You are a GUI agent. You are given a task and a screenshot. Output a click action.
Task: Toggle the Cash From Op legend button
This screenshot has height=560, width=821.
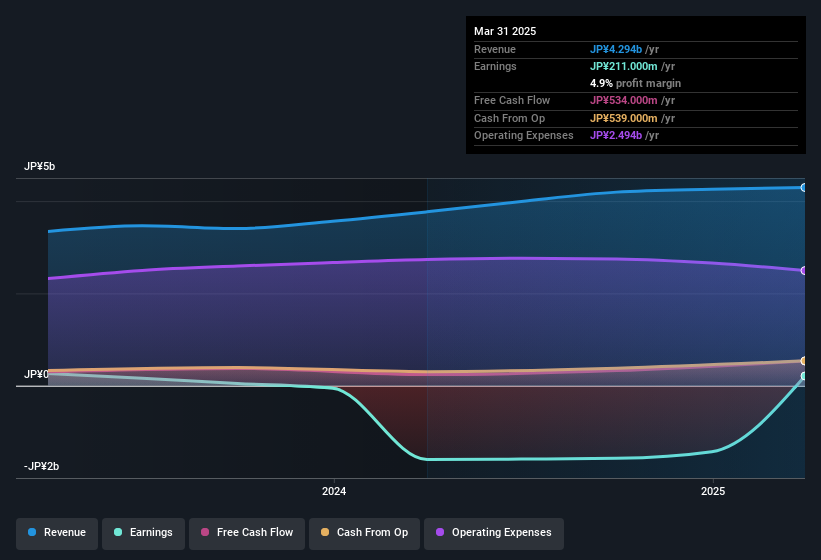click(364, 533)
